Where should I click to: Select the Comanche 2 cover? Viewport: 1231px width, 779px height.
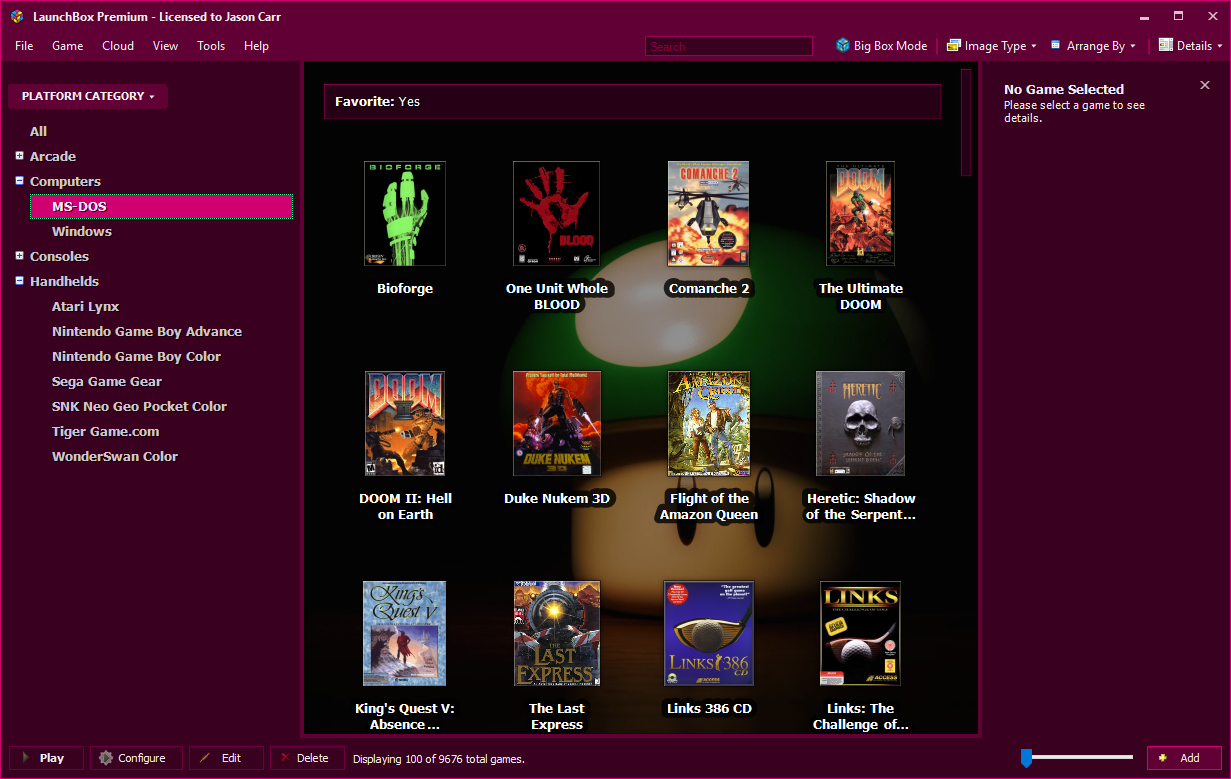tap(709, 214)
